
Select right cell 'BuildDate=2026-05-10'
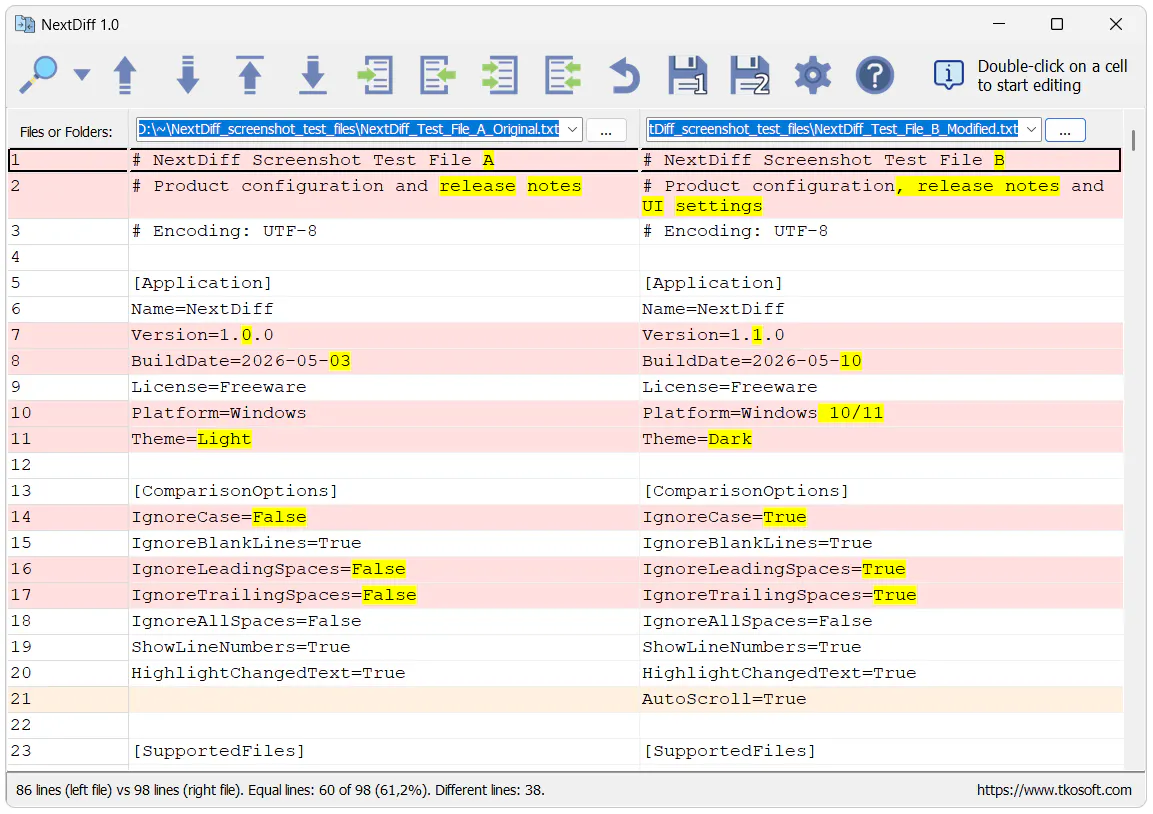tap(881, 361)
